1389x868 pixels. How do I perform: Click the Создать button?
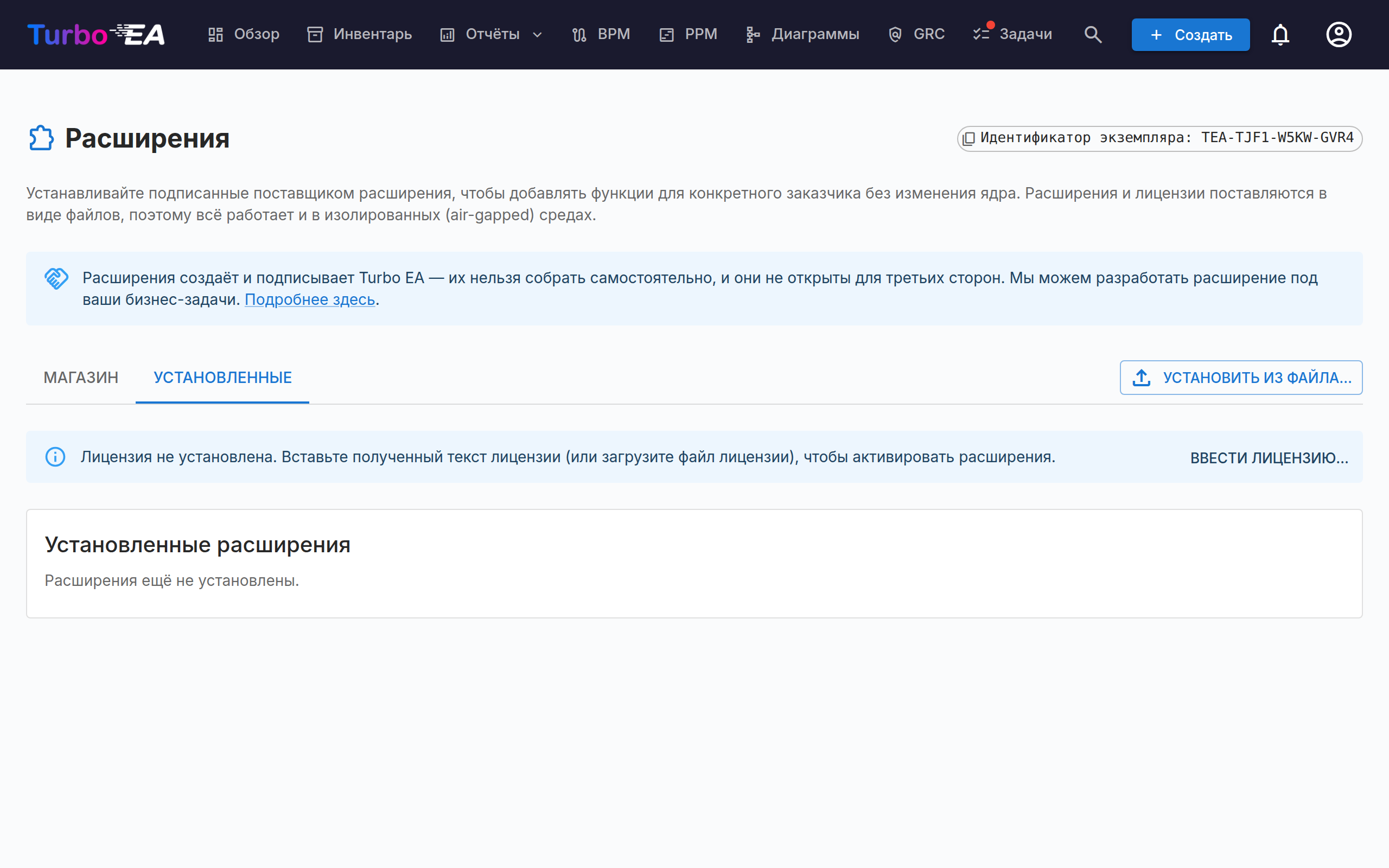(1190, 34)
